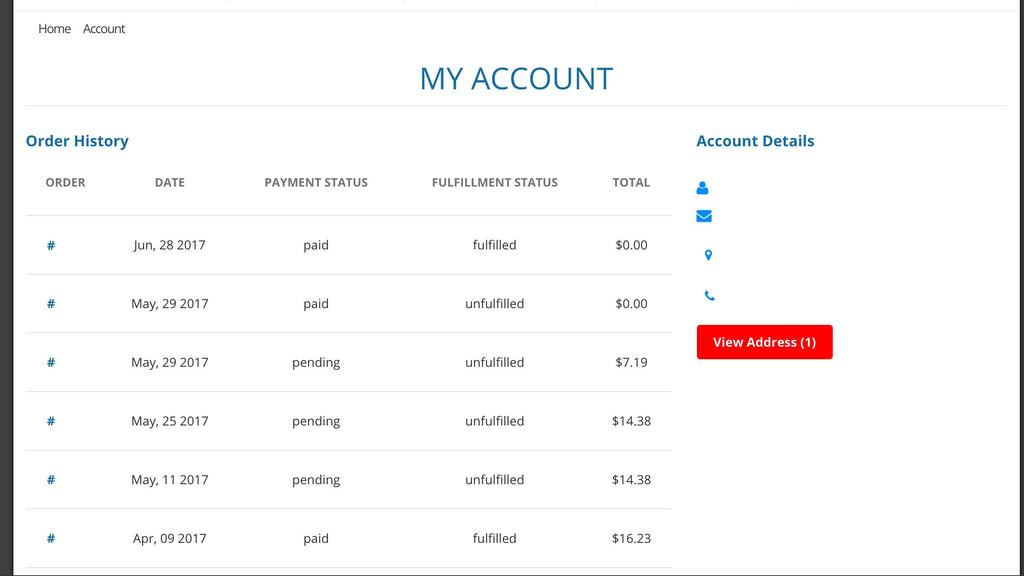
Task: Click the map pin location icon
Action: (x=708, y=256)
